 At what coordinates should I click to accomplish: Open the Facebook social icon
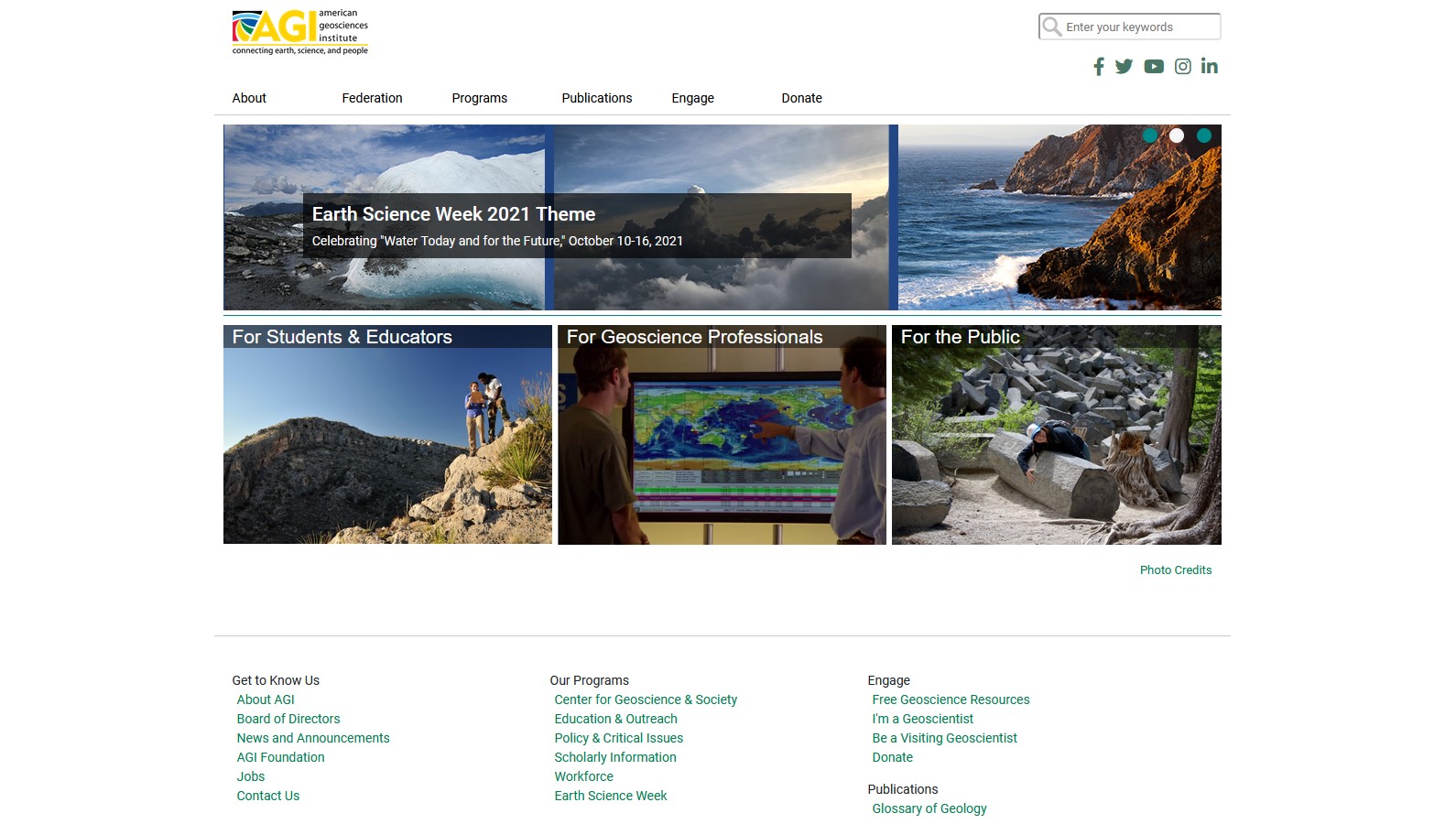pyautogui.click(x=1098, y=66)
